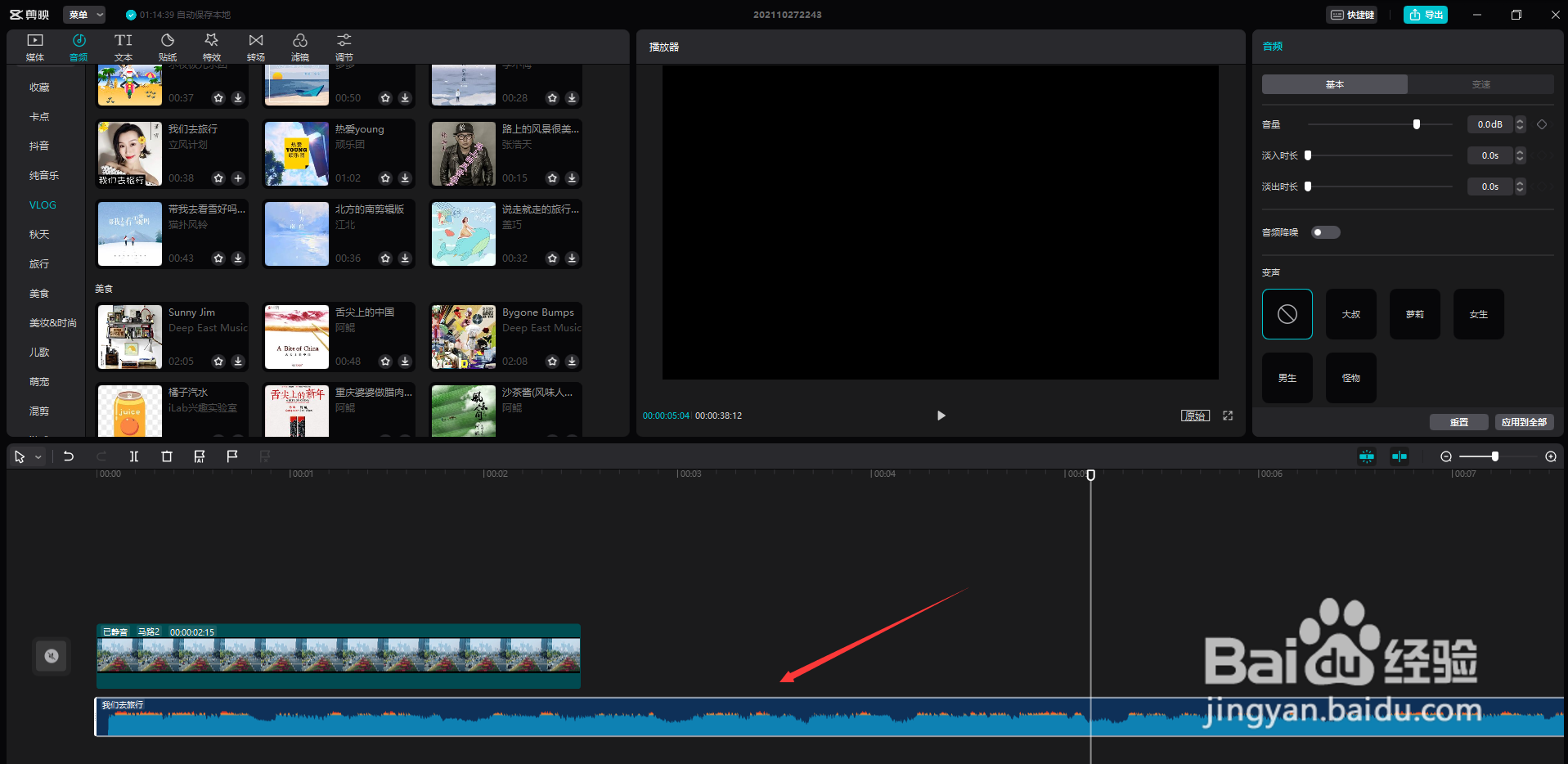Favorite the 舌尖上的中国 track
The height and width of the screenshot is (764, 1568).
pyautogui.click(x=385, y=362)
